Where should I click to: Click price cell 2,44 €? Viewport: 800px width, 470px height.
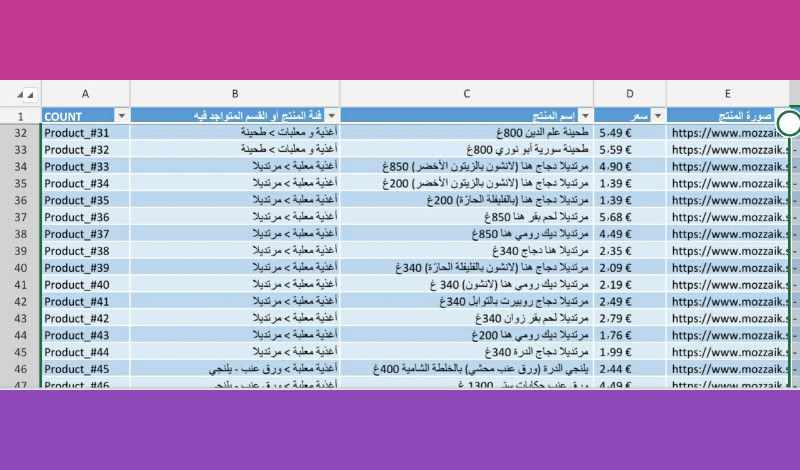point(630,368)
